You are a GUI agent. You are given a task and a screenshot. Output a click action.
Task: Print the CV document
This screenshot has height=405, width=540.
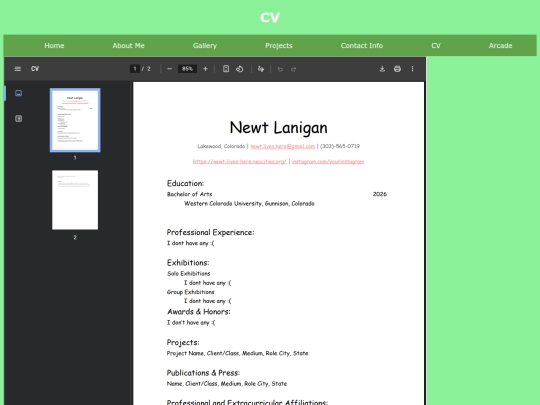397,69
